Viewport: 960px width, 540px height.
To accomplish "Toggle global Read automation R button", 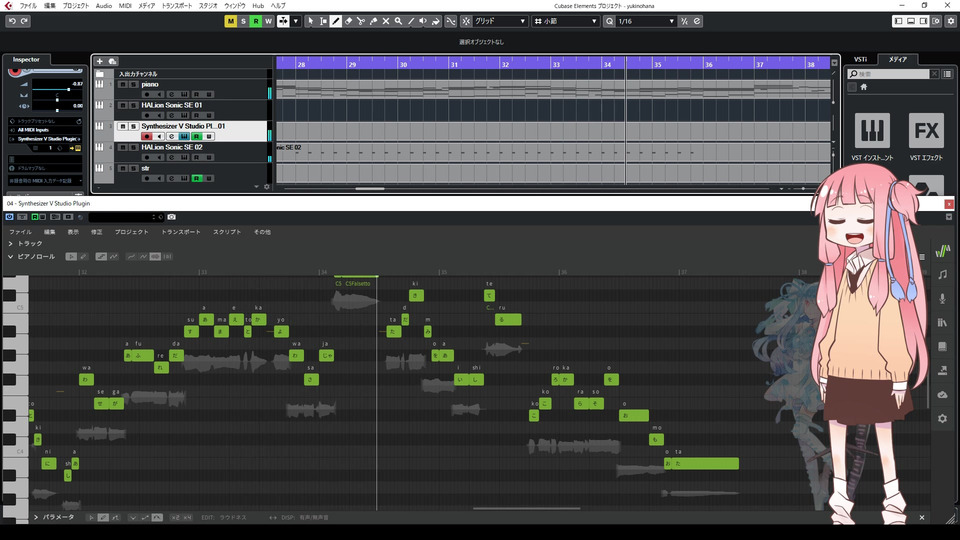I will 256,21.
